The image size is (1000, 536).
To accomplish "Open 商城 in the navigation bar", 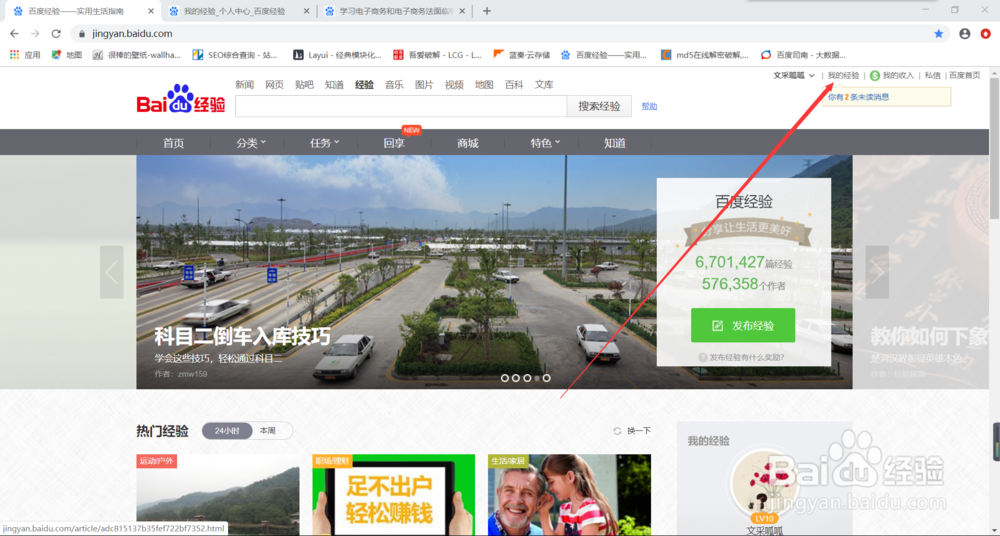I will click(467, 143).
